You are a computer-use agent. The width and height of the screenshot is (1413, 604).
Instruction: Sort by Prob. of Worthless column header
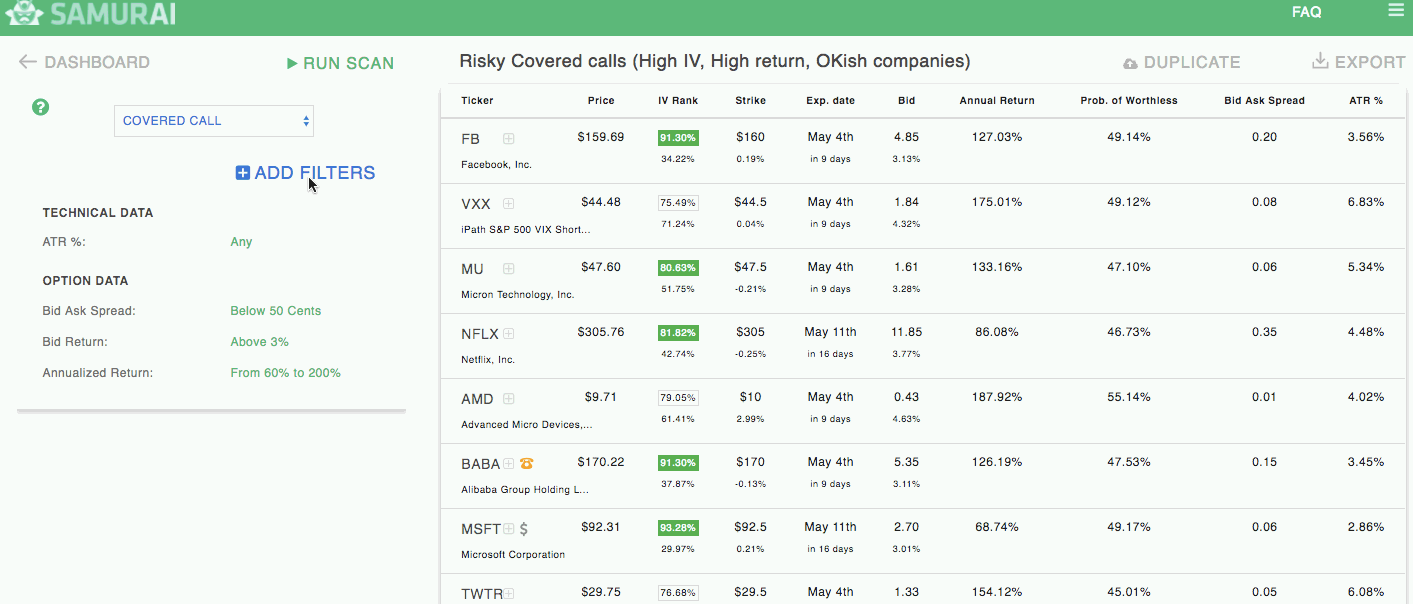1129,101
